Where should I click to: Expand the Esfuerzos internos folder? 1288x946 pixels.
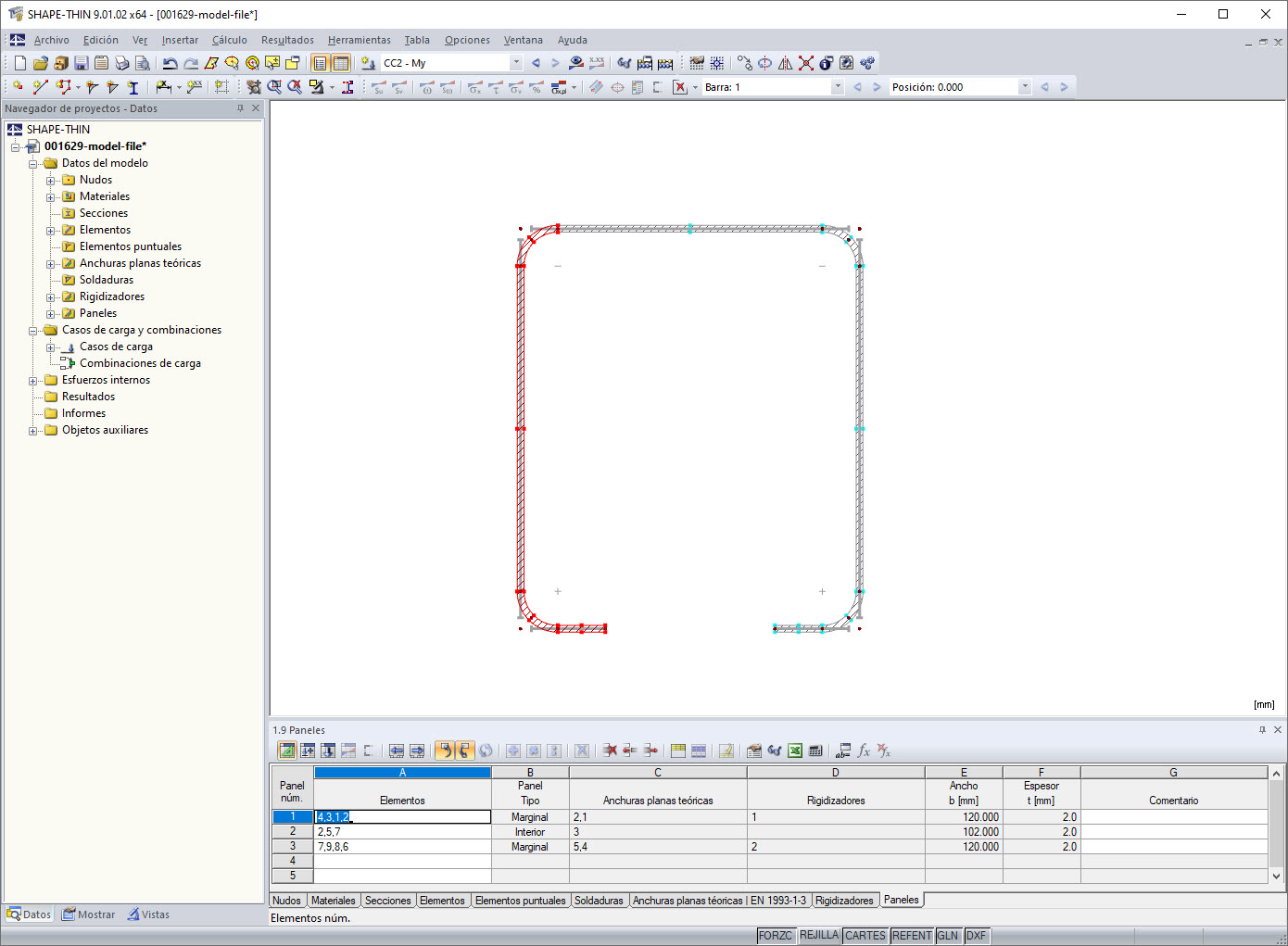(x=33, y=381)
